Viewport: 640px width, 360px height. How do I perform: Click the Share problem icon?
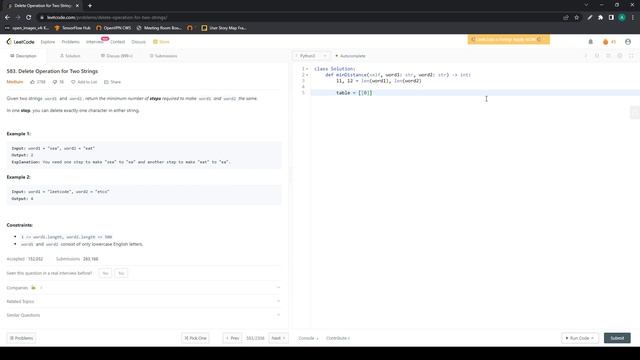tap(106, 82)
